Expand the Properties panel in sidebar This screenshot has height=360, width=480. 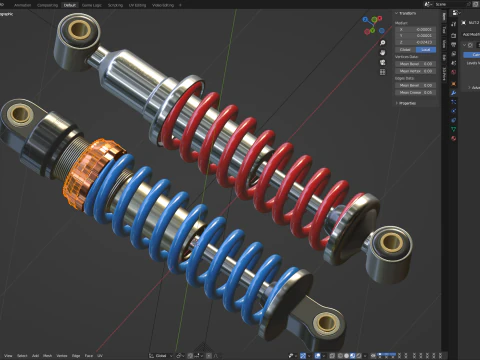click(406, 103)
